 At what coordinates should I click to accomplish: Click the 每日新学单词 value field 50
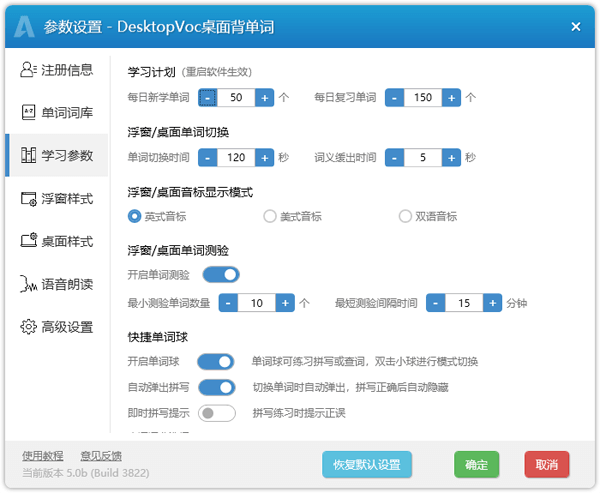[x=236, y=98]
